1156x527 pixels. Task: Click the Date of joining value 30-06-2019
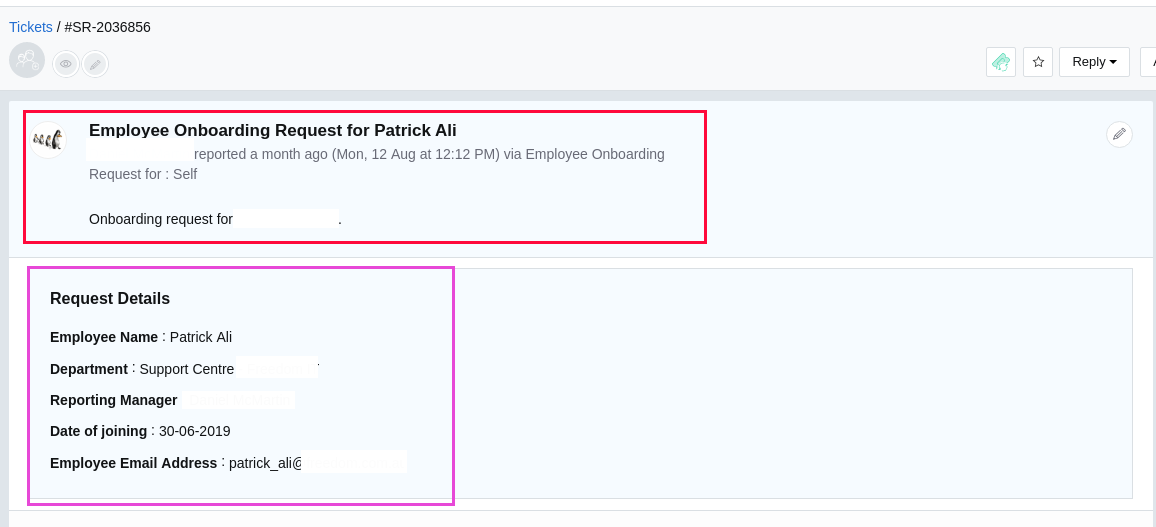pos(195,431)
